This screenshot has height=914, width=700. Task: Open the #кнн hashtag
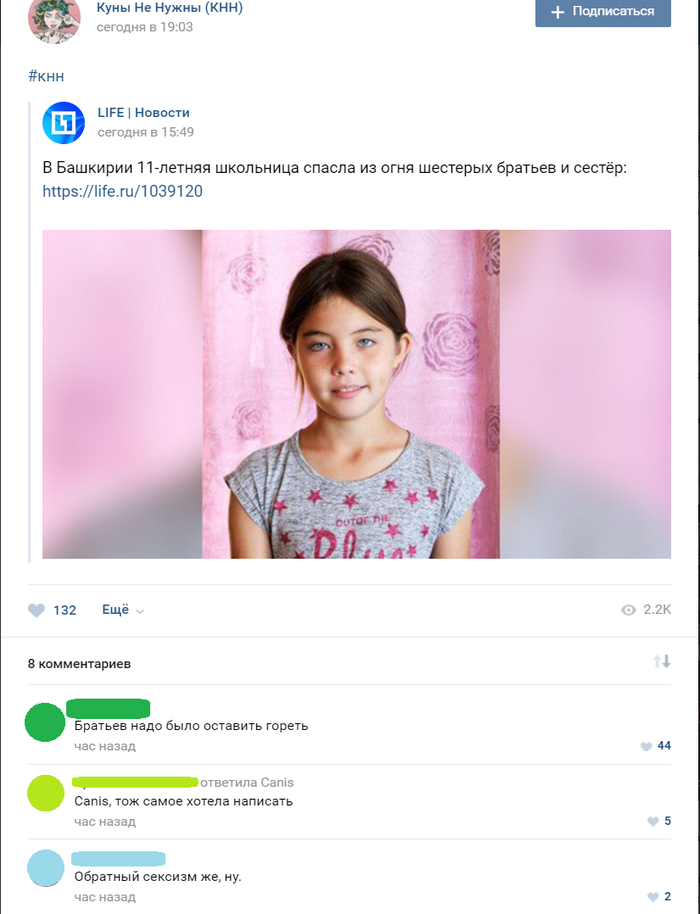coord(46,76)
